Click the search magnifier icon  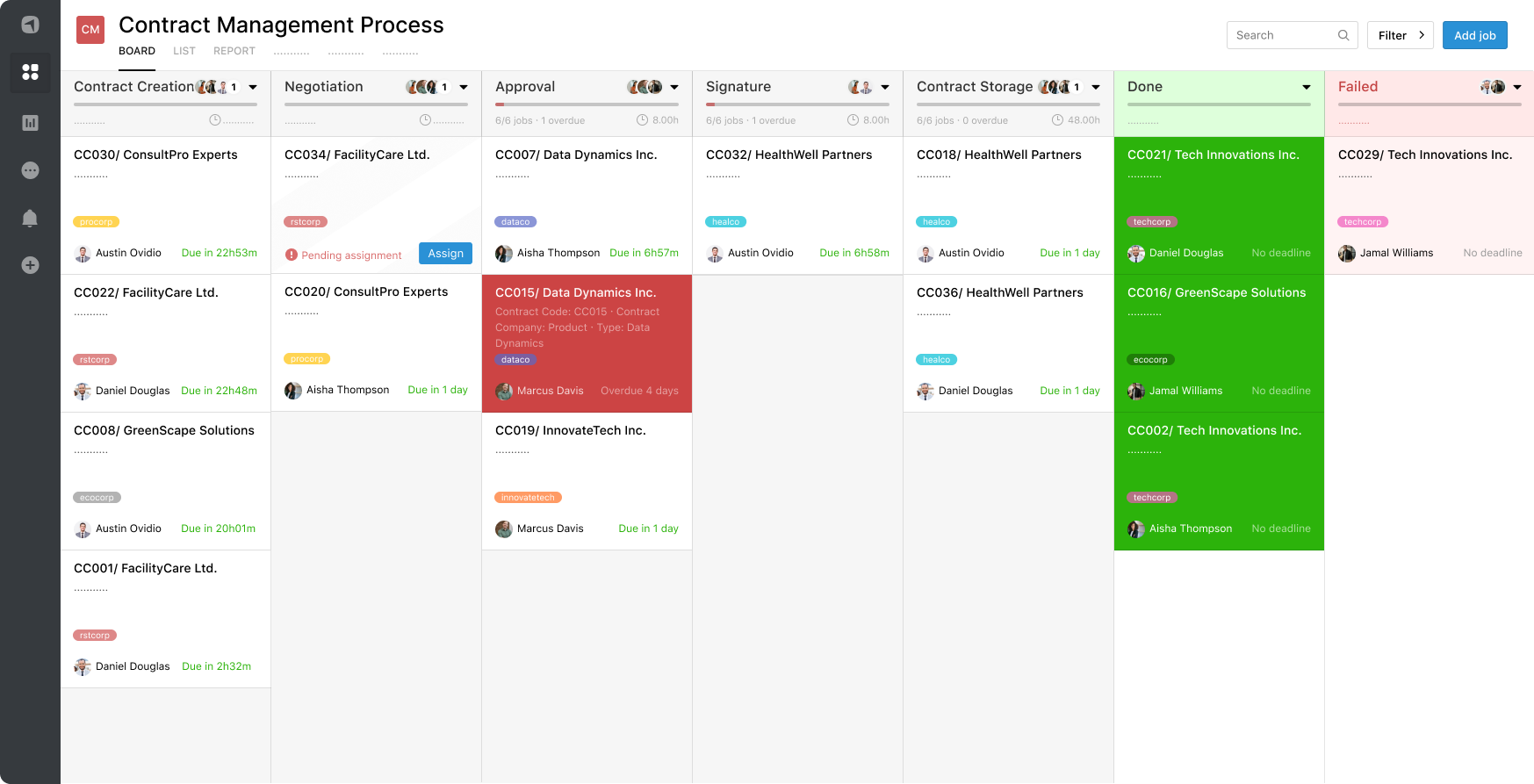[x=1343, y=35]
